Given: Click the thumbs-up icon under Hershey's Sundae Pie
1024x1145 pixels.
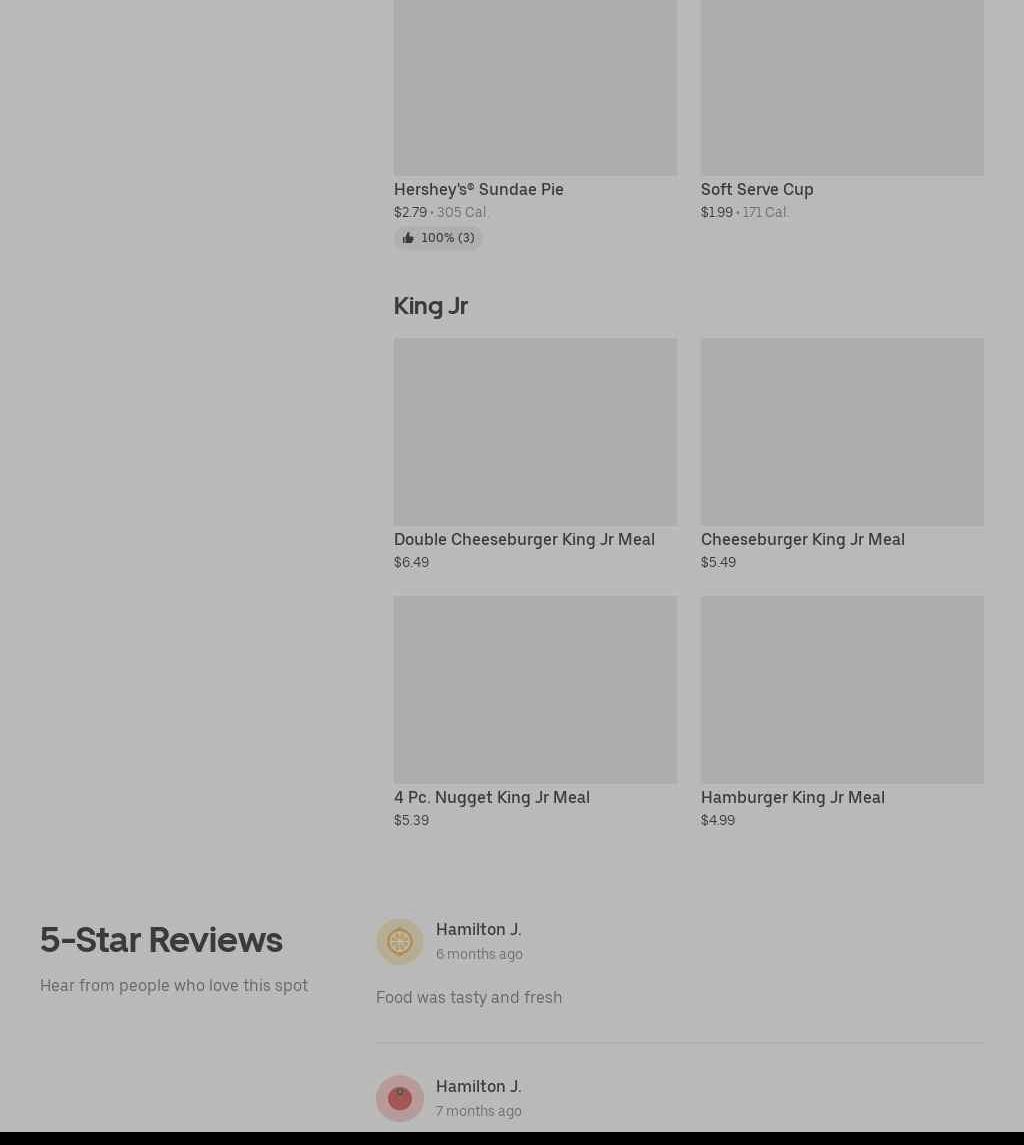Looking at the screenshot, I should (408, 237).
